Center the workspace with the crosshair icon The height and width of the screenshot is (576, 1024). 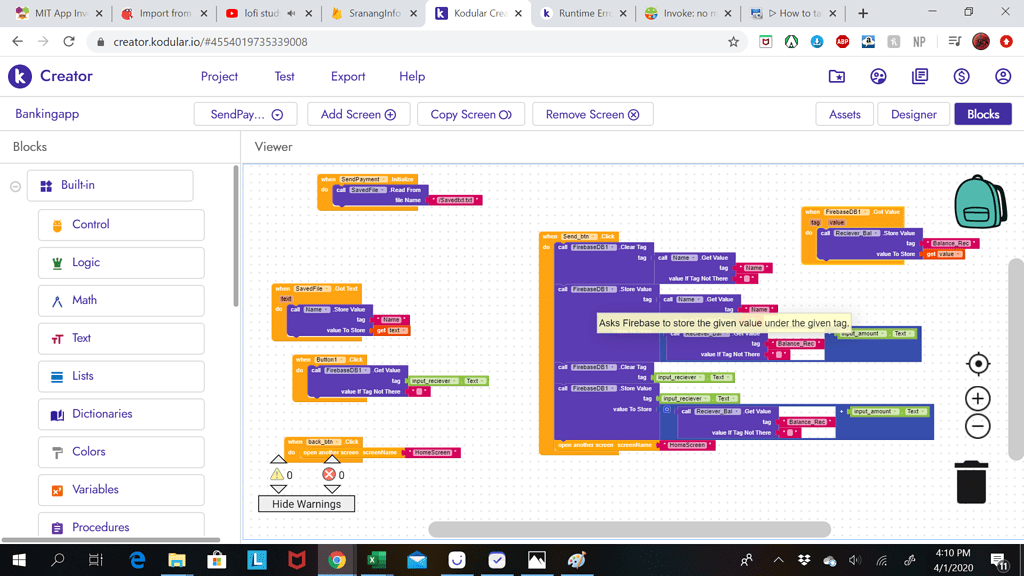click(x=978, y=364)
